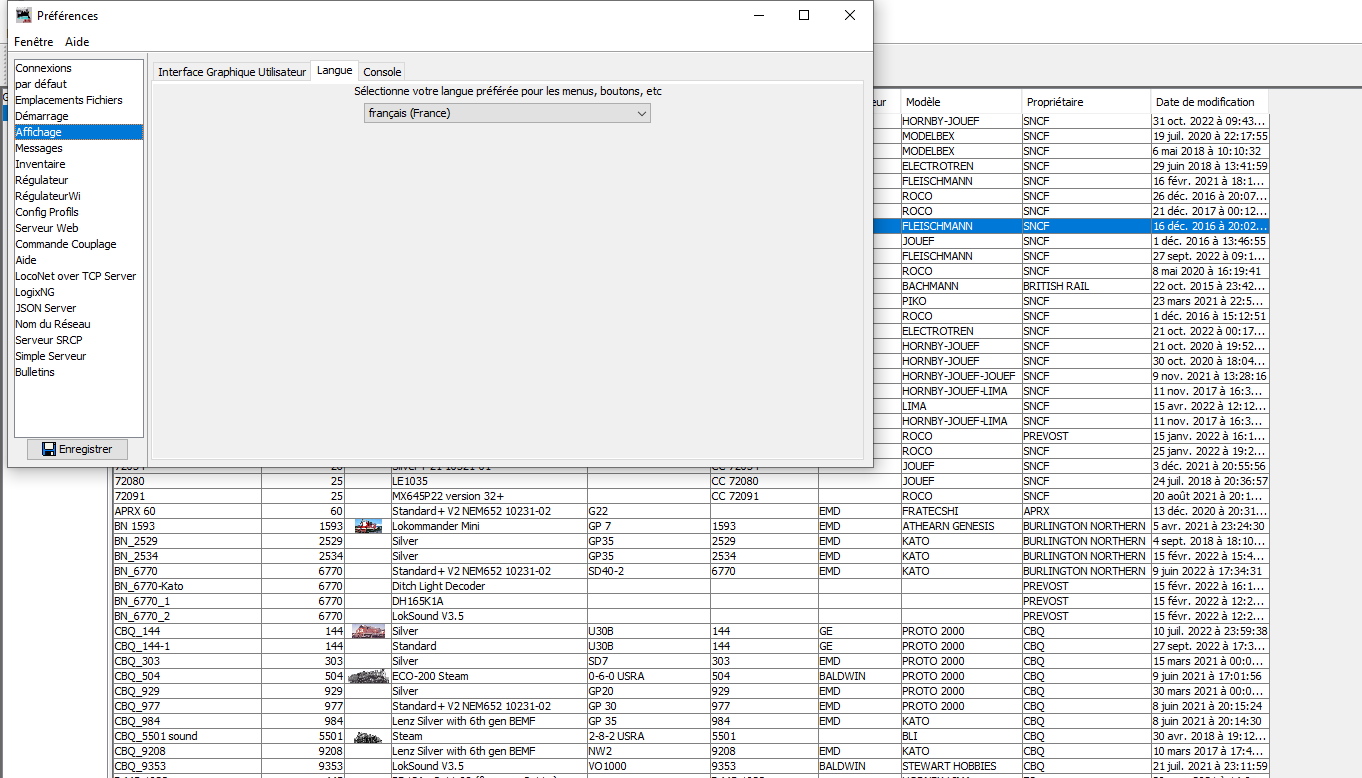The width and height of the screenshot is (1362, 778).
Task: Open the Emplacements Fichiers category
Action: coord(78,100)
